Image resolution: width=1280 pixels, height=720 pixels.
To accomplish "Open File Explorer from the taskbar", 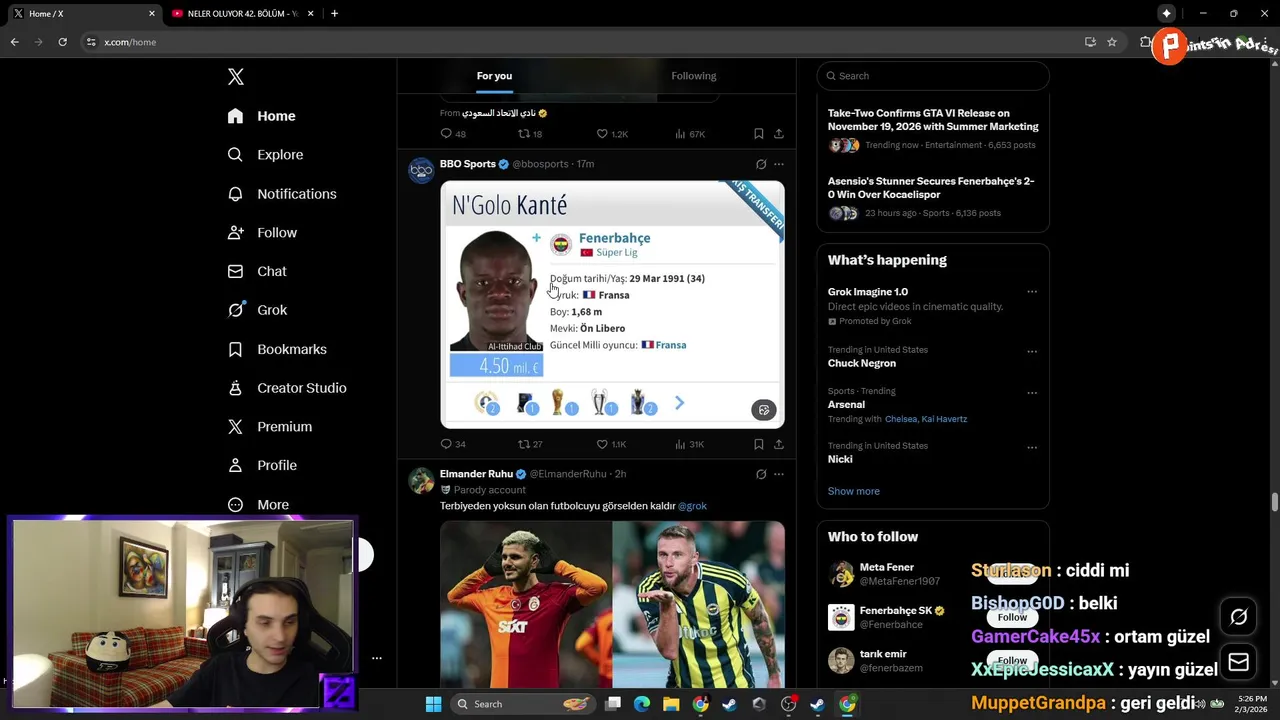I will point(671,704).
